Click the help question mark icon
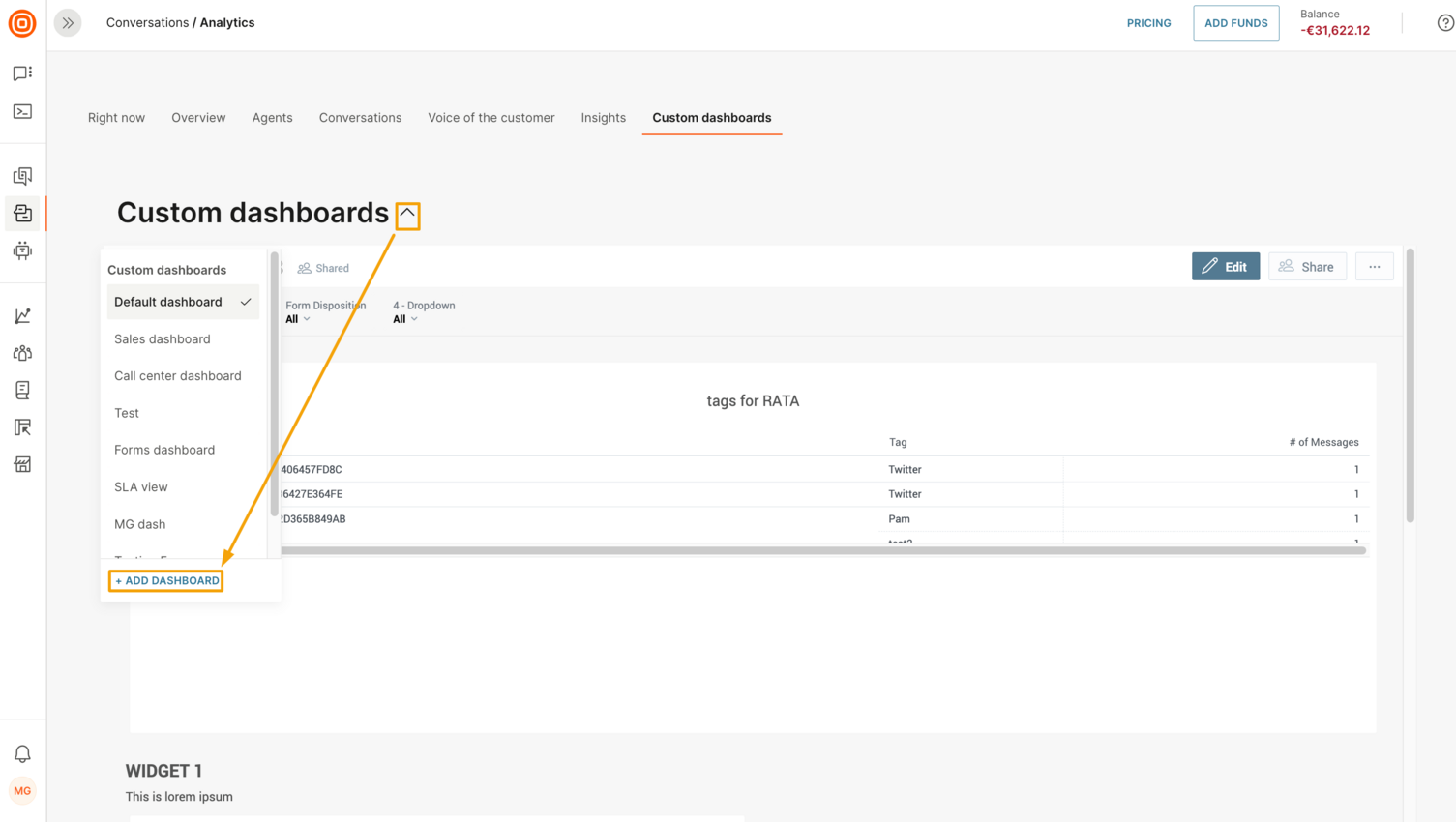Viewport: 1456px width, 822px height. [x=1445, y=23]
